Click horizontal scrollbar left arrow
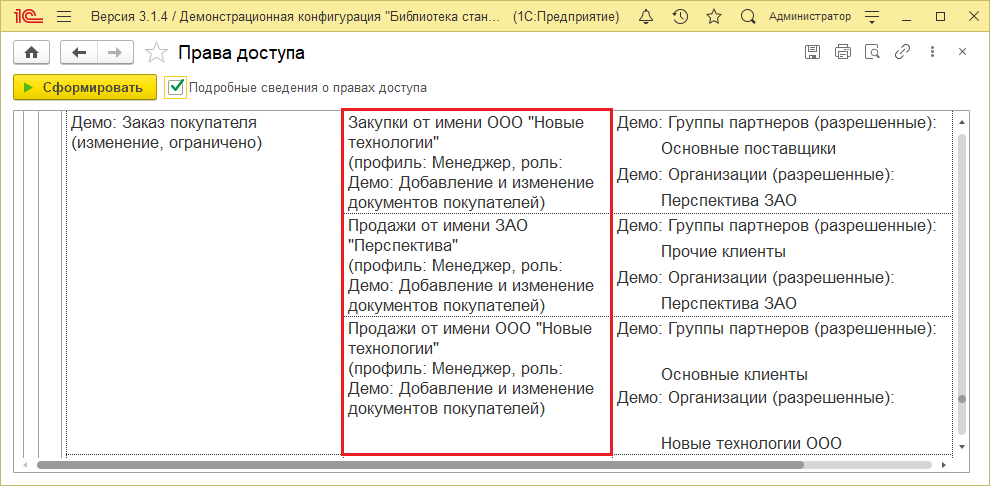This screenshot has width=990, height=486. pos(25,465)
